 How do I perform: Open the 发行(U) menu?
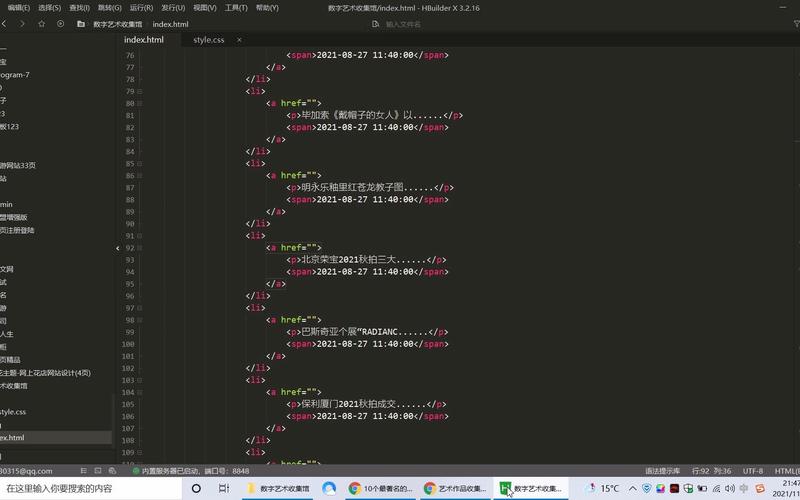click(x=173, y=8)
